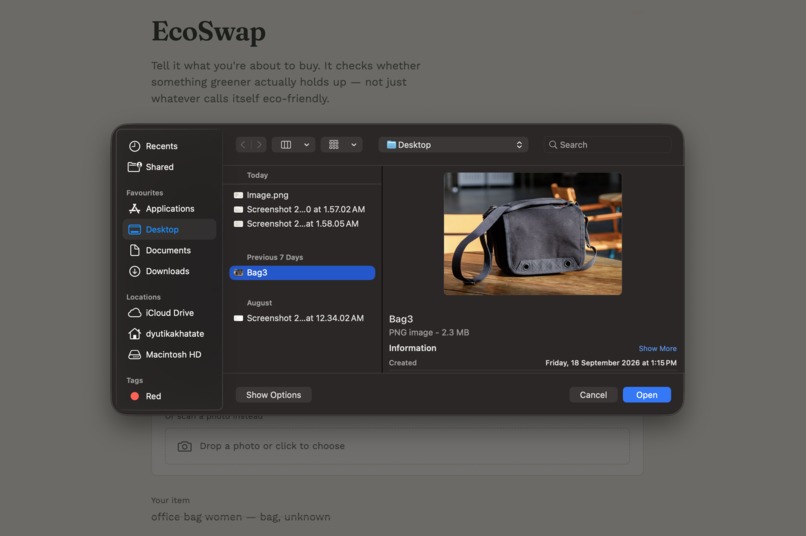The width and height of the screenshot is (806, 536).
Task: Open Applications in the sidebar
Action: (169, 209)
